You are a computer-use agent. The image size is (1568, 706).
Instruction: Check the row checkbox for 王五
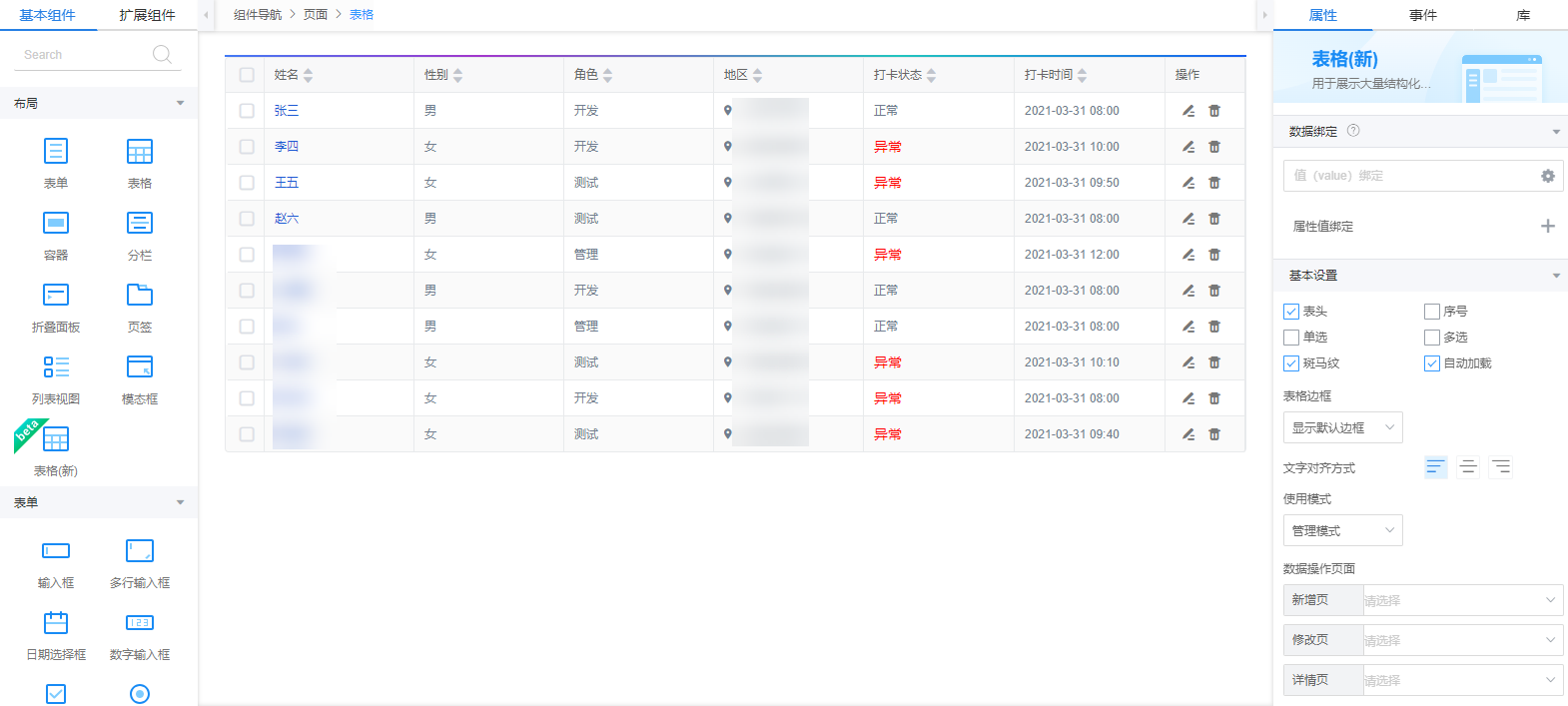pyautogui.click(x=247, y=183)
